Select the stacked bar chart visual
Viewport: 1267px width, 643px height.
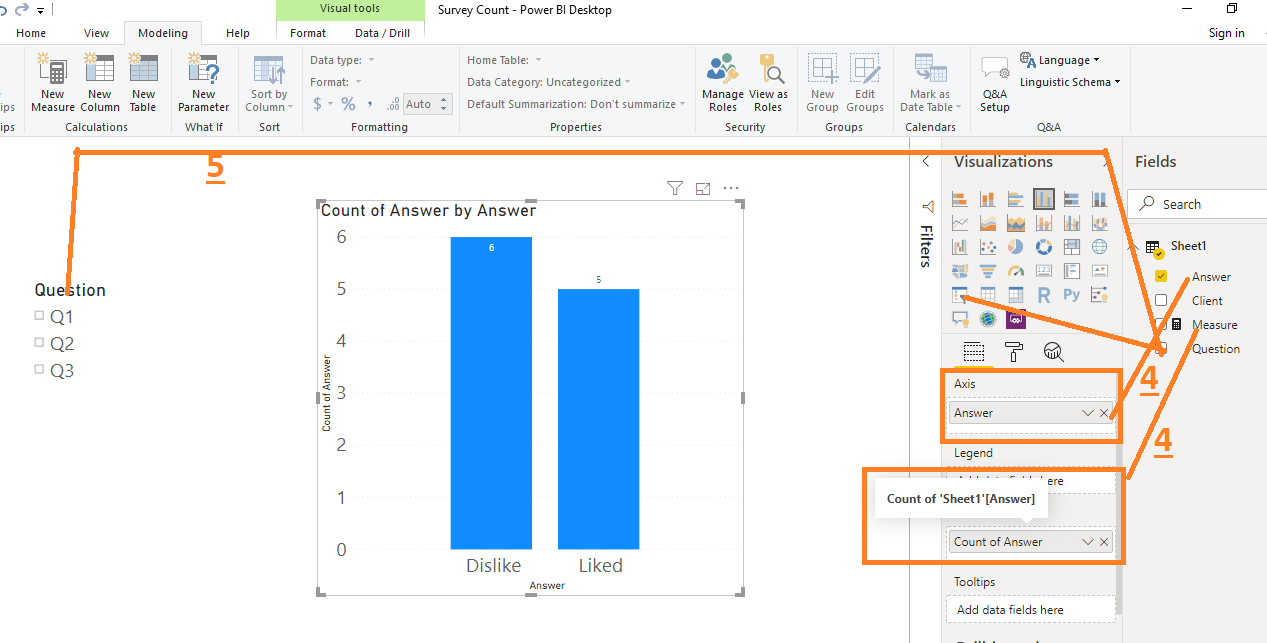pos(960,198)
